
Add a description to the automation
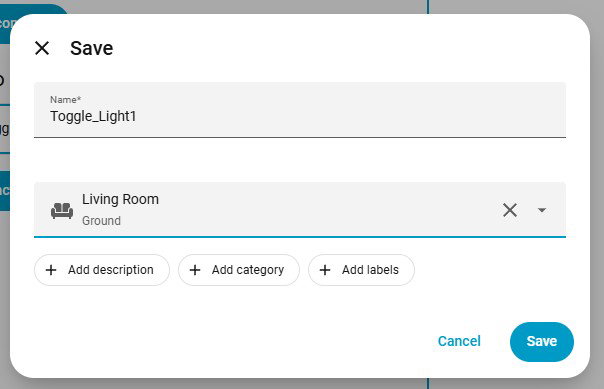click(x=102, y=270)
